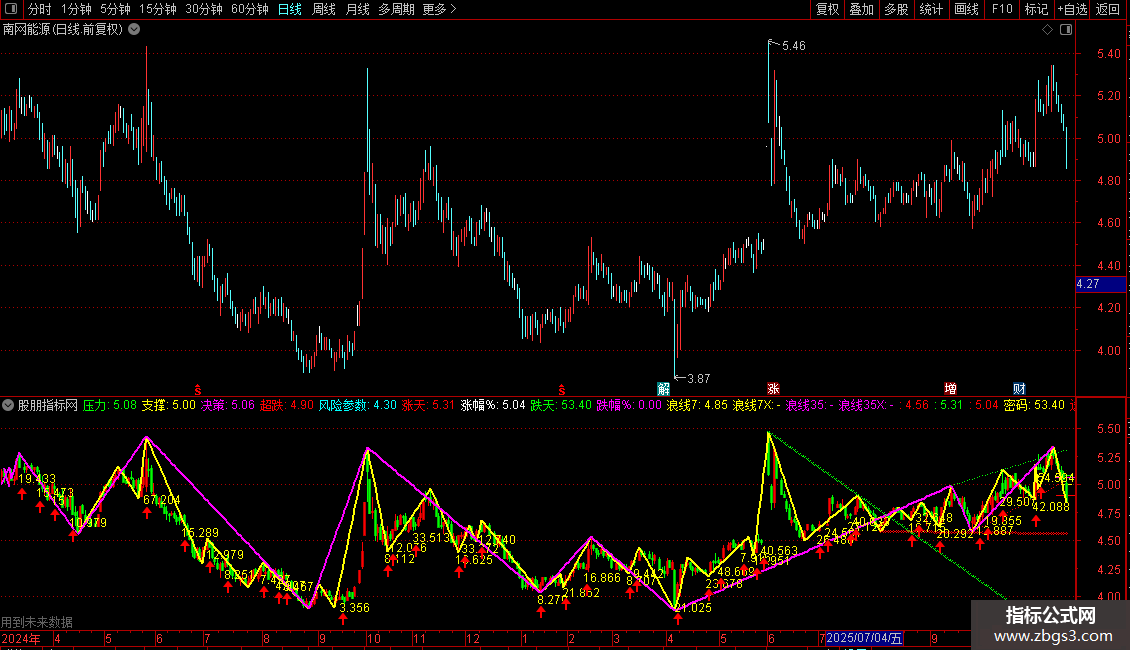The image size is (1130, 650).
Task: Add stock with +自选 button
Action: (x=1072, y=9)
